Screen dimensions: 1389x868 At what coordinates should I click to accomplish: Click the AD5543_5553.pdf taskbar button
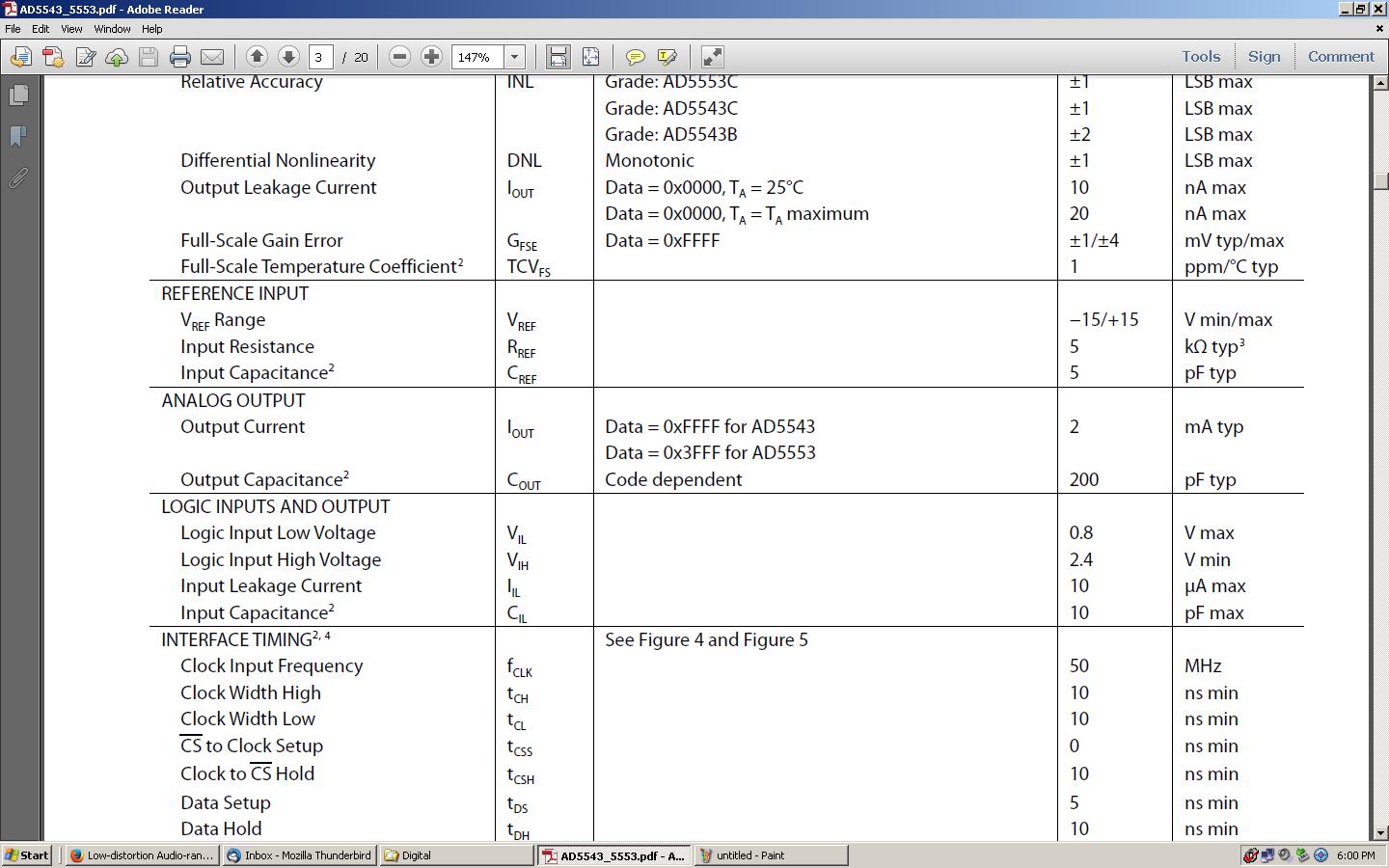click(x=613, y=855)
